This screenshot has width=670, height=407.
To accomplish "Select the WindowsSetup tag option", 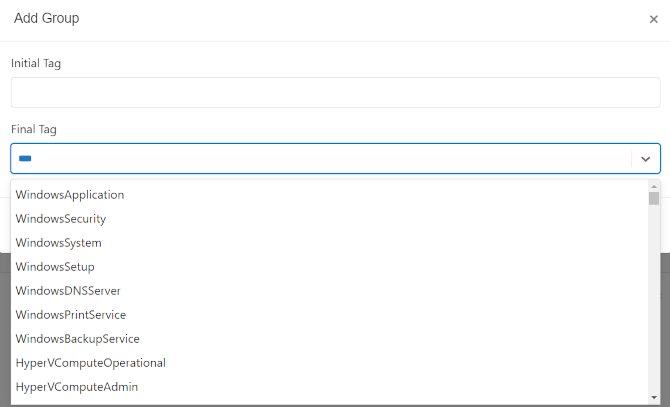I will click(x=329, y=266).
